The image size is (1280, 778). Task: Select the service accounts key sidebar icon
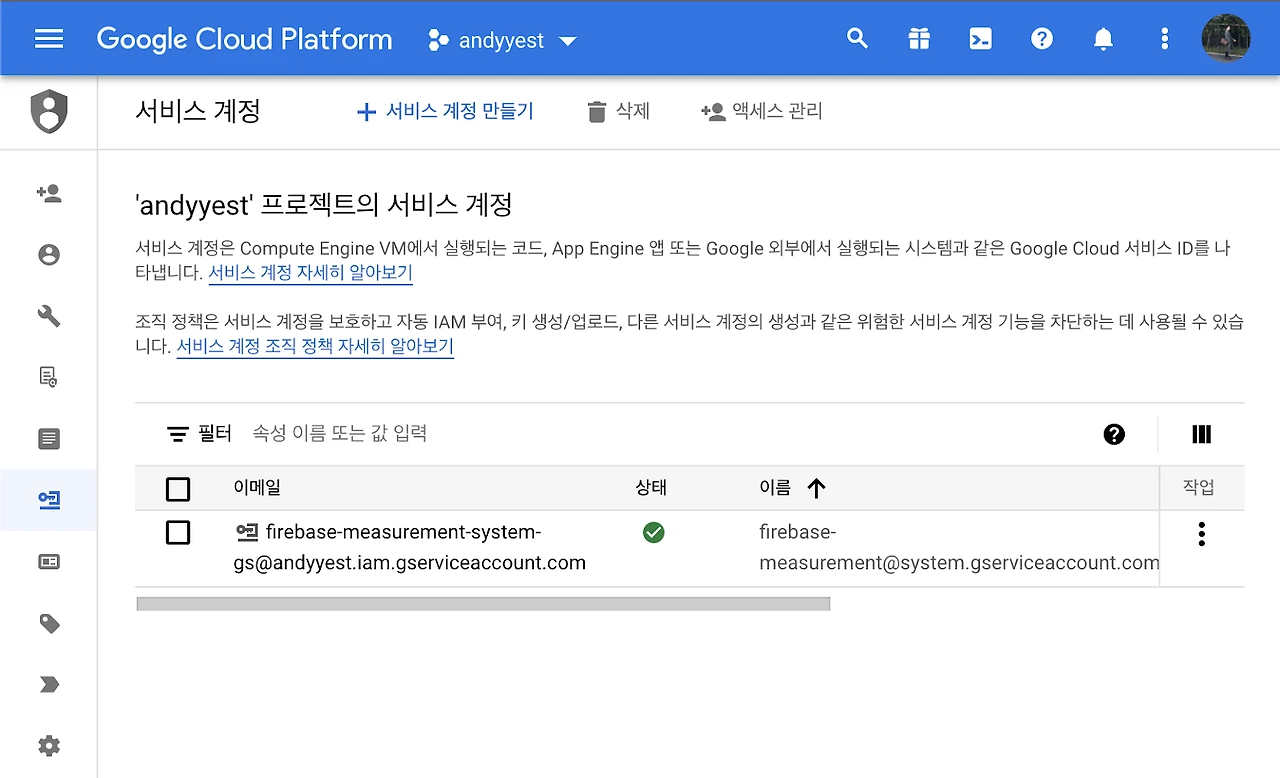49,500
